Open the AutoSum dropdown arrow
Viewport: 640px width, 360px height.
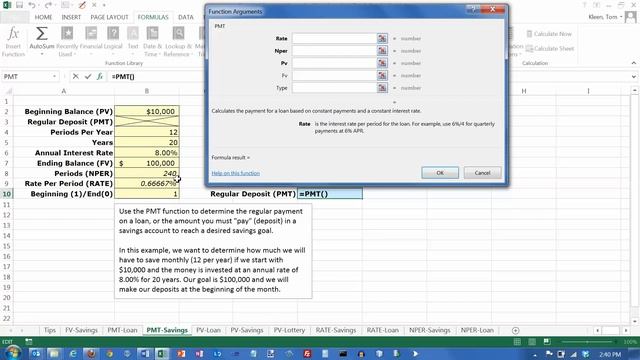point(42,54)
